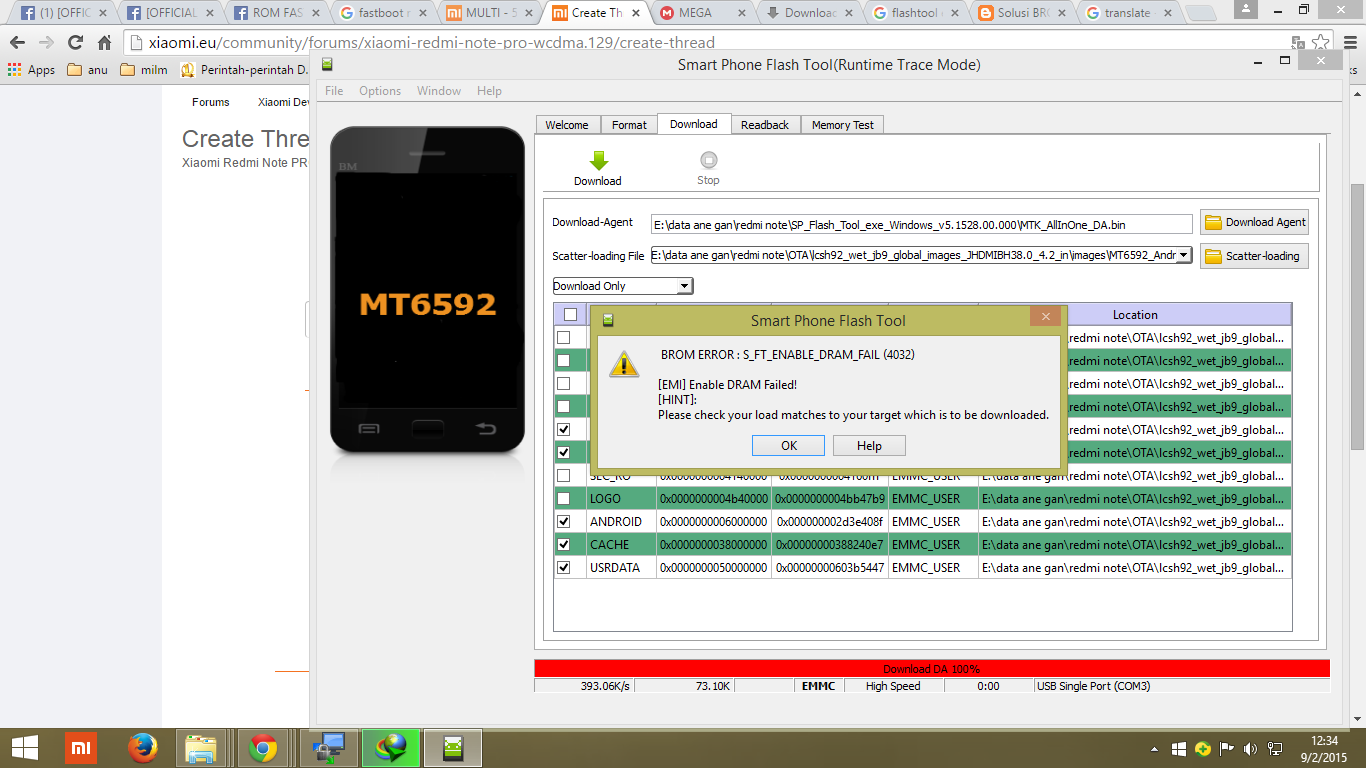Click the 'High Speed' status bar entry

pyautogui.click(x=893, y=686)
